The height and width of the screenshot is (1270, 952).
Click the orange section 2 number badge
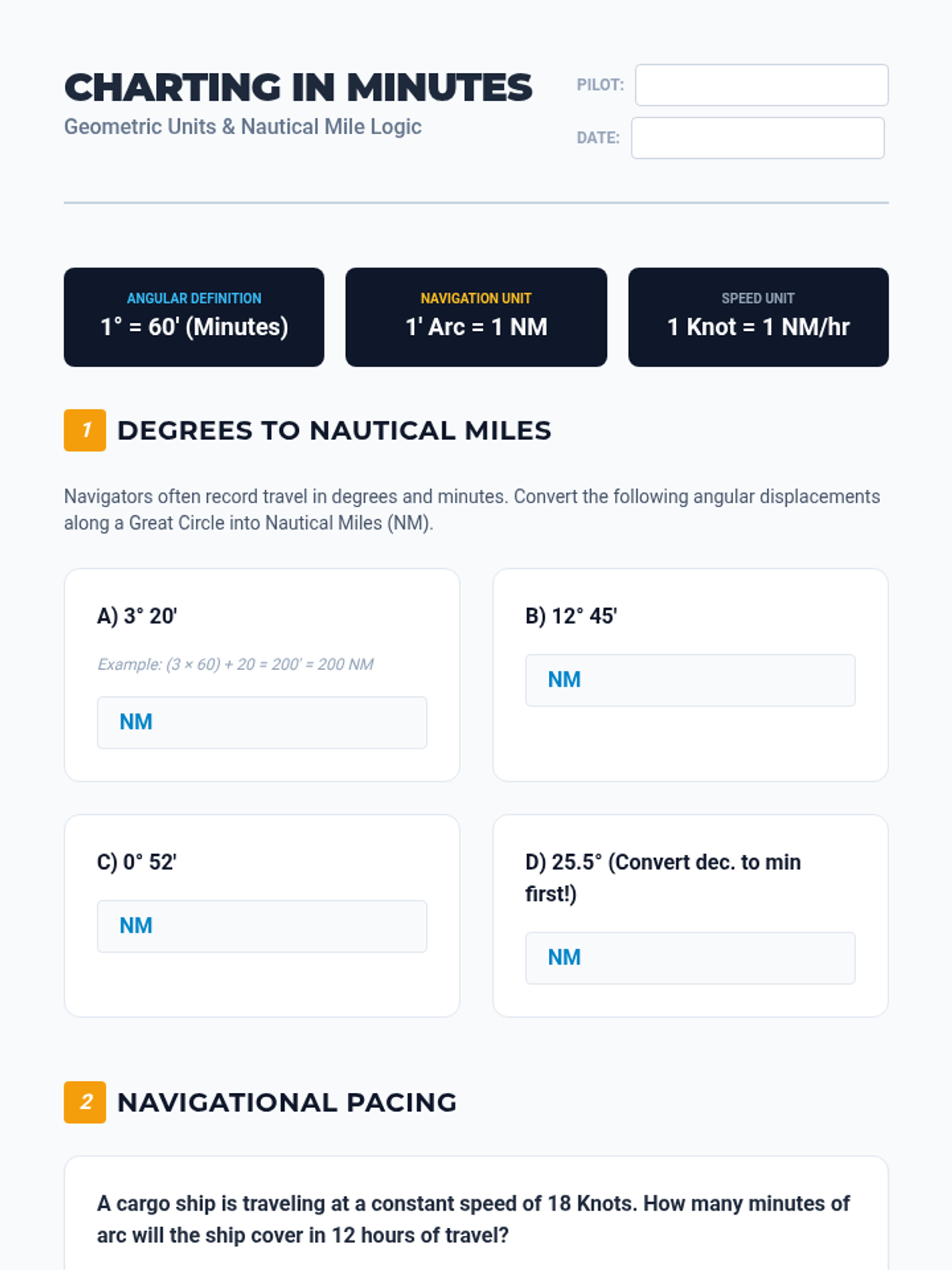pyautogui.click(x=85, y=1102)
